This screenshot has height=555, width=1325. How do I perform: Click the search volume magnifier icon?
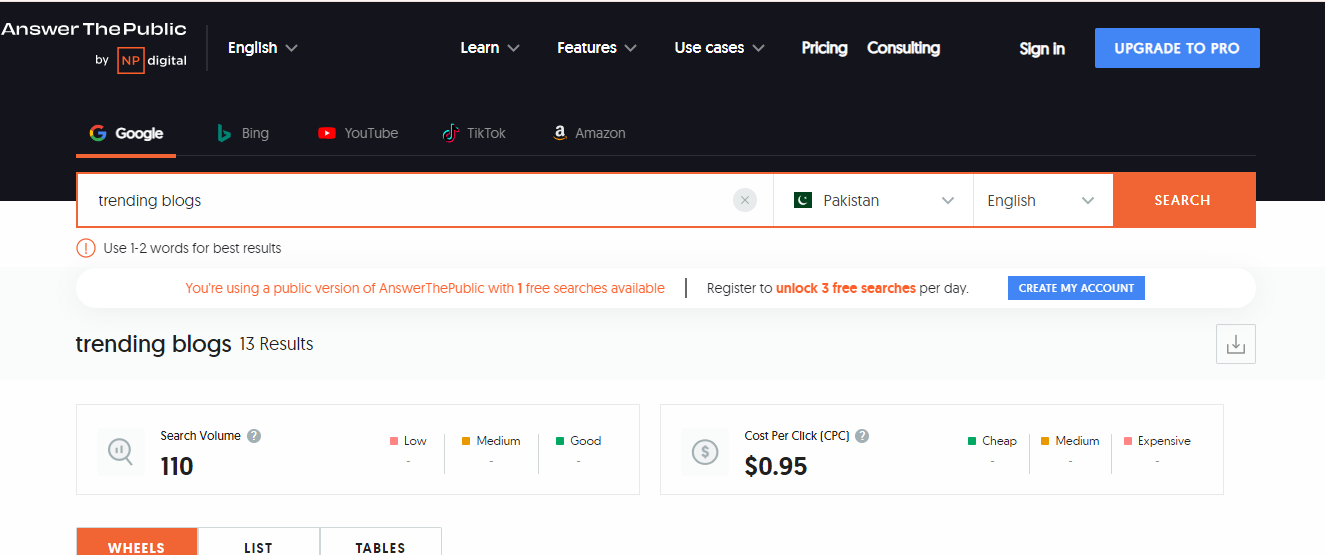point(122,451)
